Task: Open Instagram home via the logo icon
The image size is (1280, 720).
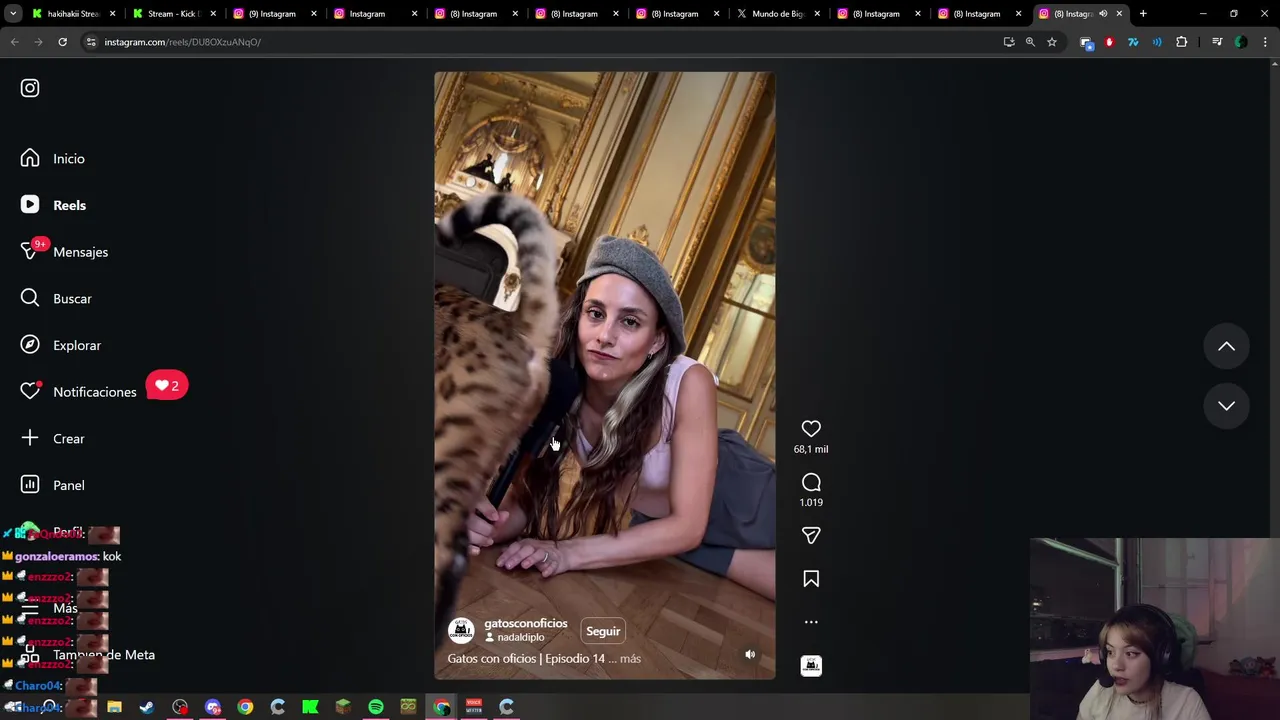Action: coord(30,88)
